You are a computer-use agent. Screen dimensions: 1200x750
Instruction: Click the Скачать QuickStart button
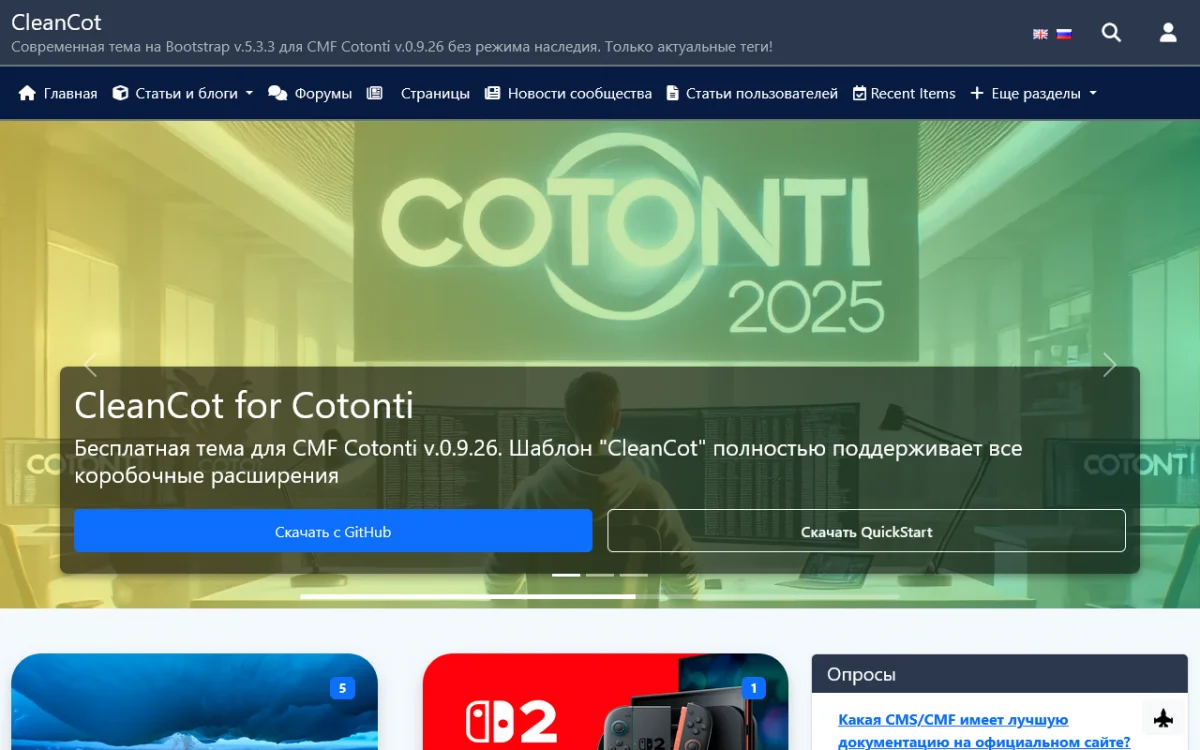click(x=866, y=531)
